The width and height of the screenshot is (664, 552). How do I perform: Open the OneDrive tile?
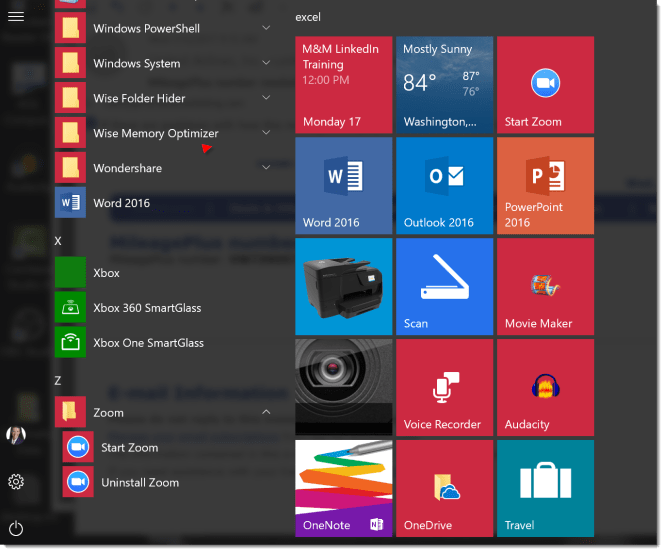[x=445, y=489]
